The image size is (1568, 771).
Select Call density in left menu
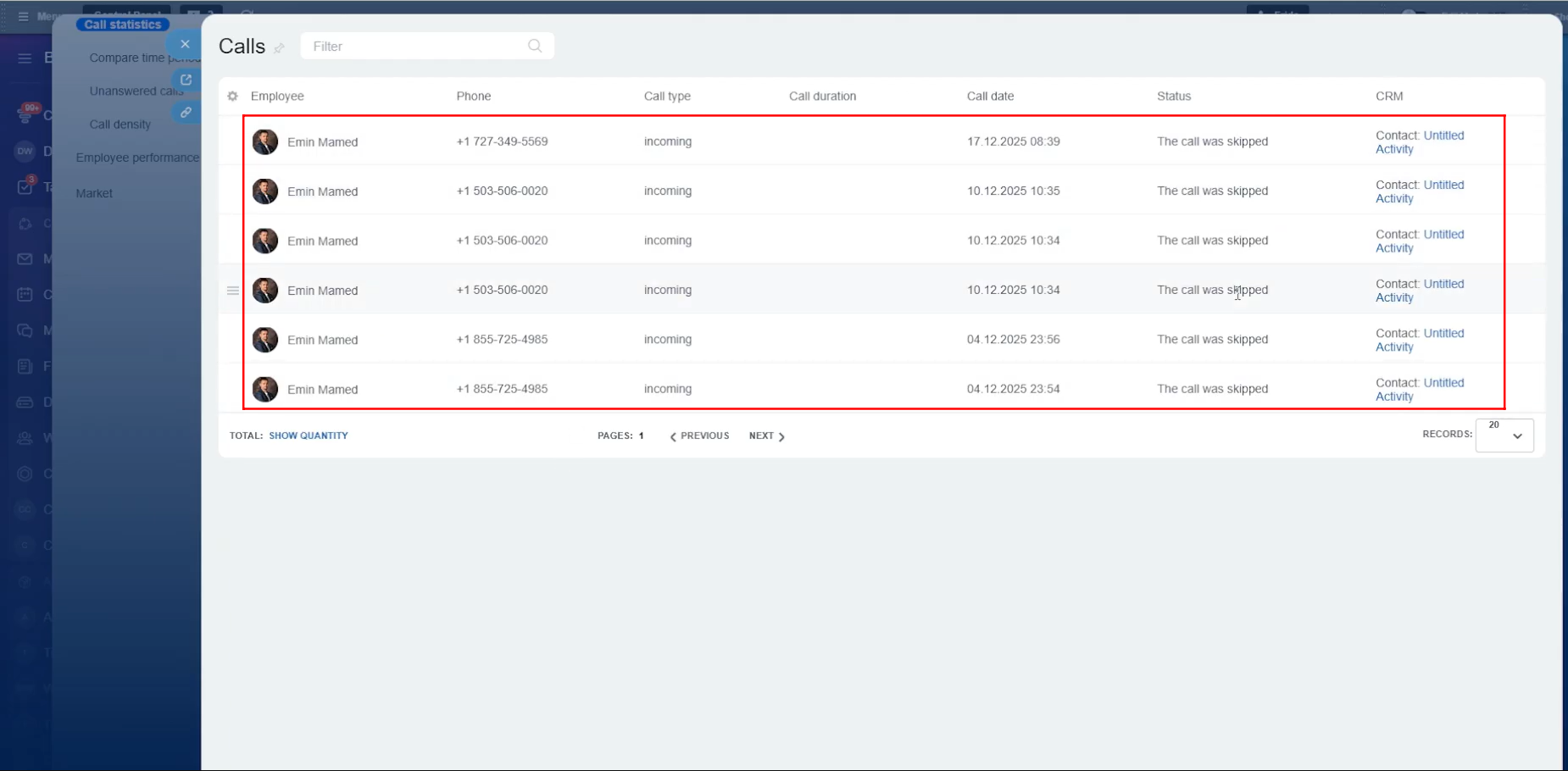[120, 125]
